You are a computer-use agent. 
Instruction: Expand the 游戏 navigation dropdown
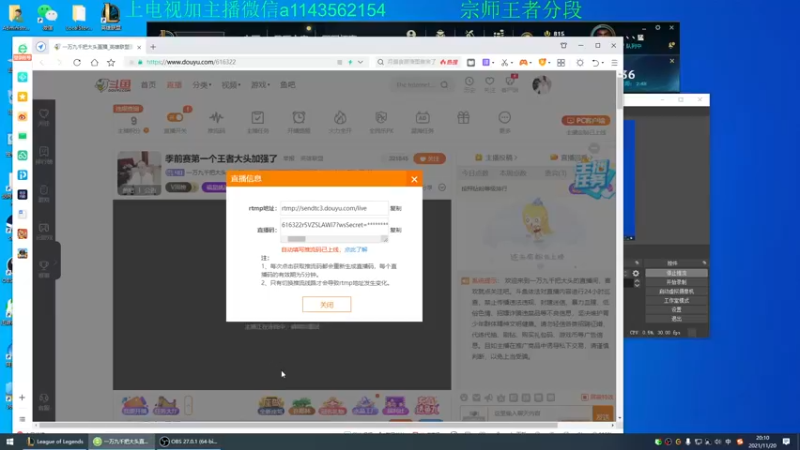(260, 85)
